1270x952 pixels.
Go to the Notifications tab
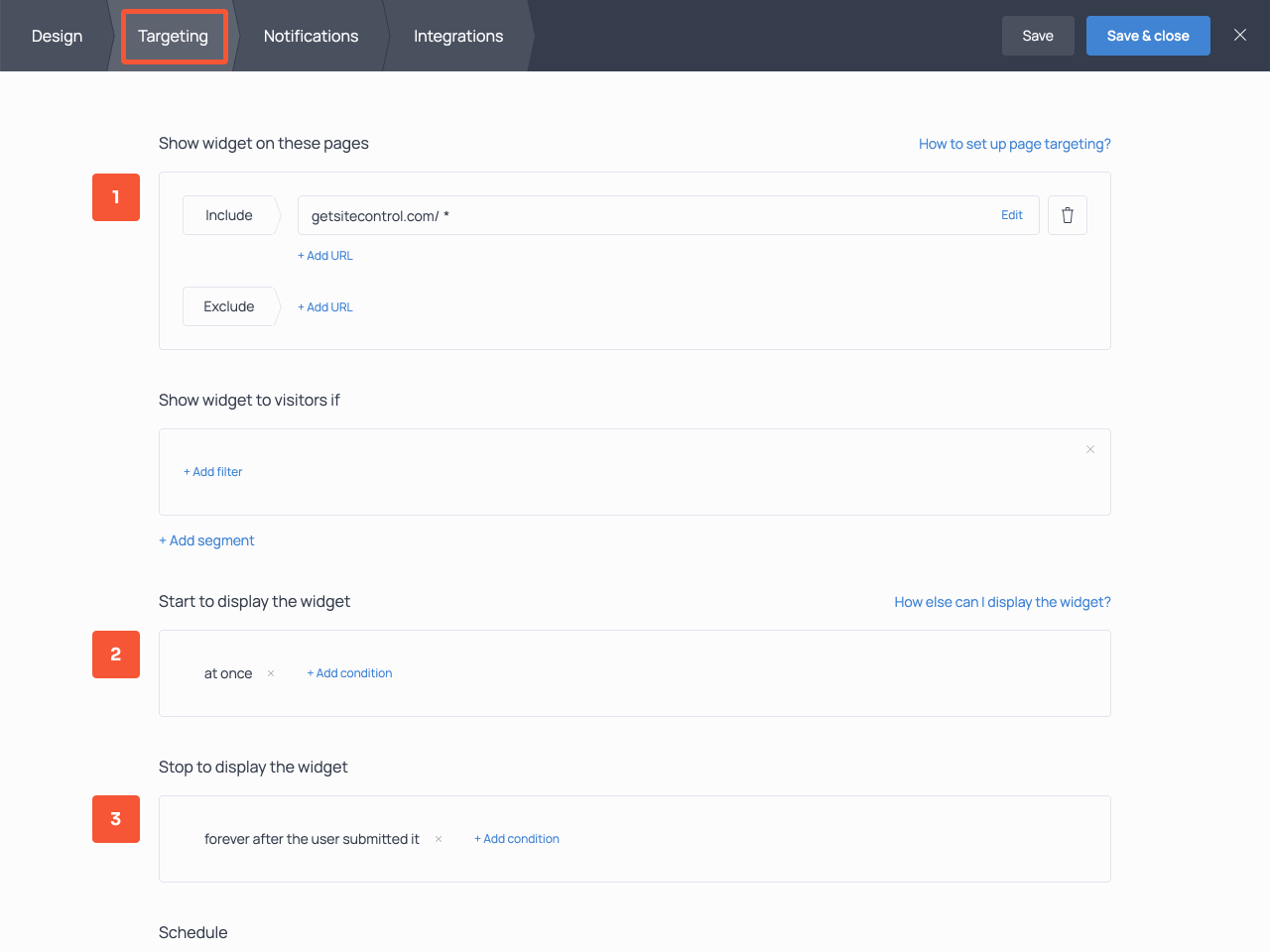click(x=311, y=36)
